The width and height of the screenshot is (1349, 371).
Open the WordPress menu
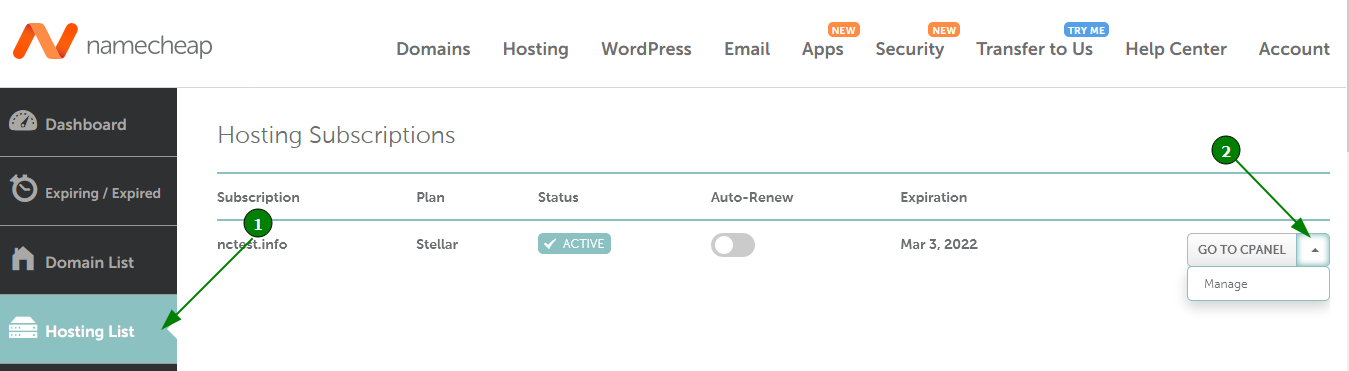646,49
